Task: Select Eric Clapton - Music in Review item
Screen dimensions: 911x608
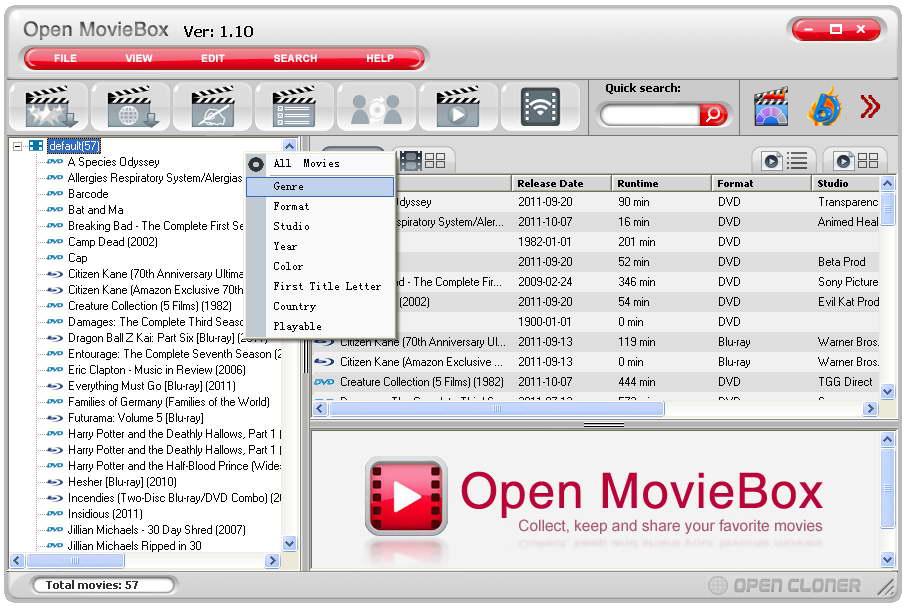Action: (x=156, y=370)
